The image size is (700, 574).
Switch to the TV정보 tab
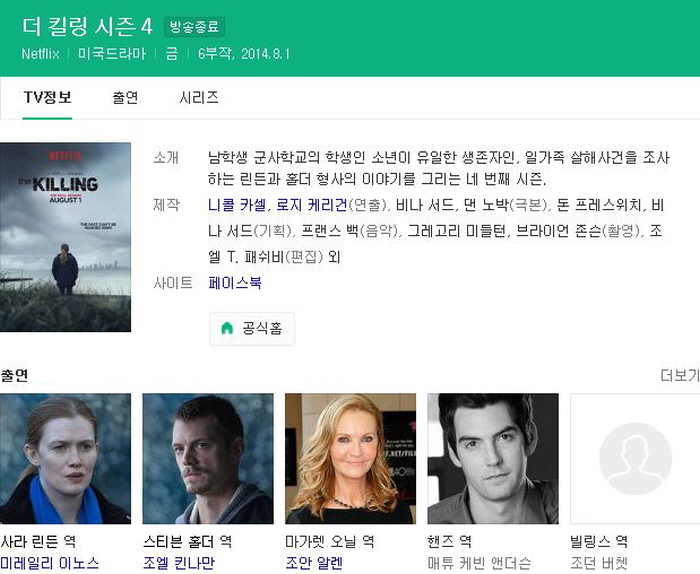(47, 98)
